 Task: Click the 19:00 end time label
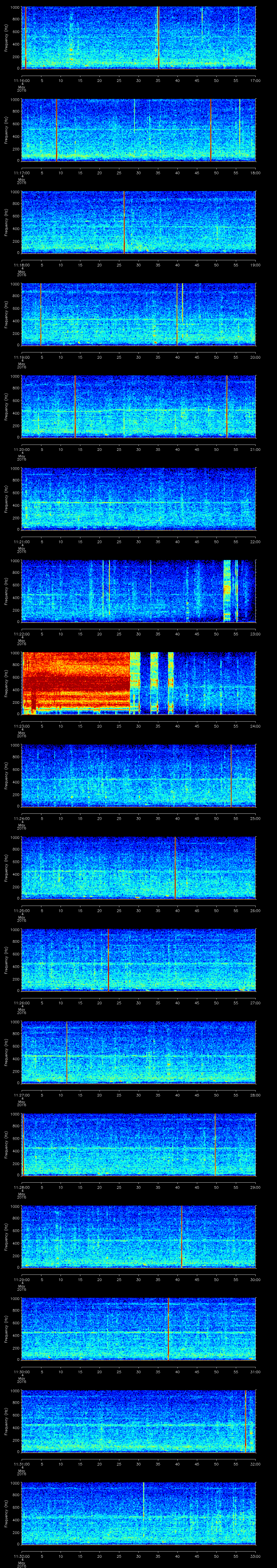pyautogui.click(x=255, y=265)
